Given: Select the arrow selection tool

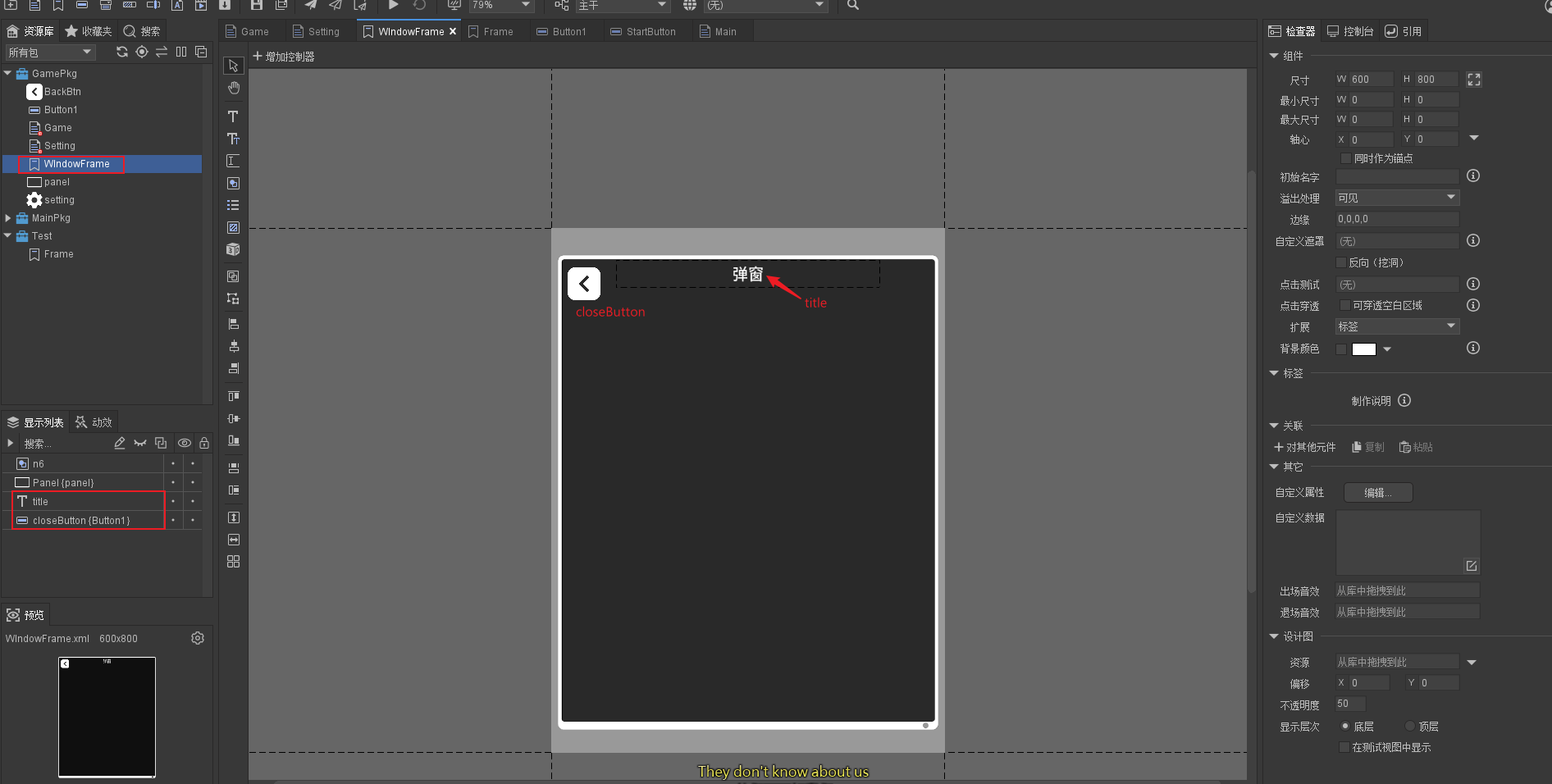Looking at the screenshot, I should click(x=234, y=66).
